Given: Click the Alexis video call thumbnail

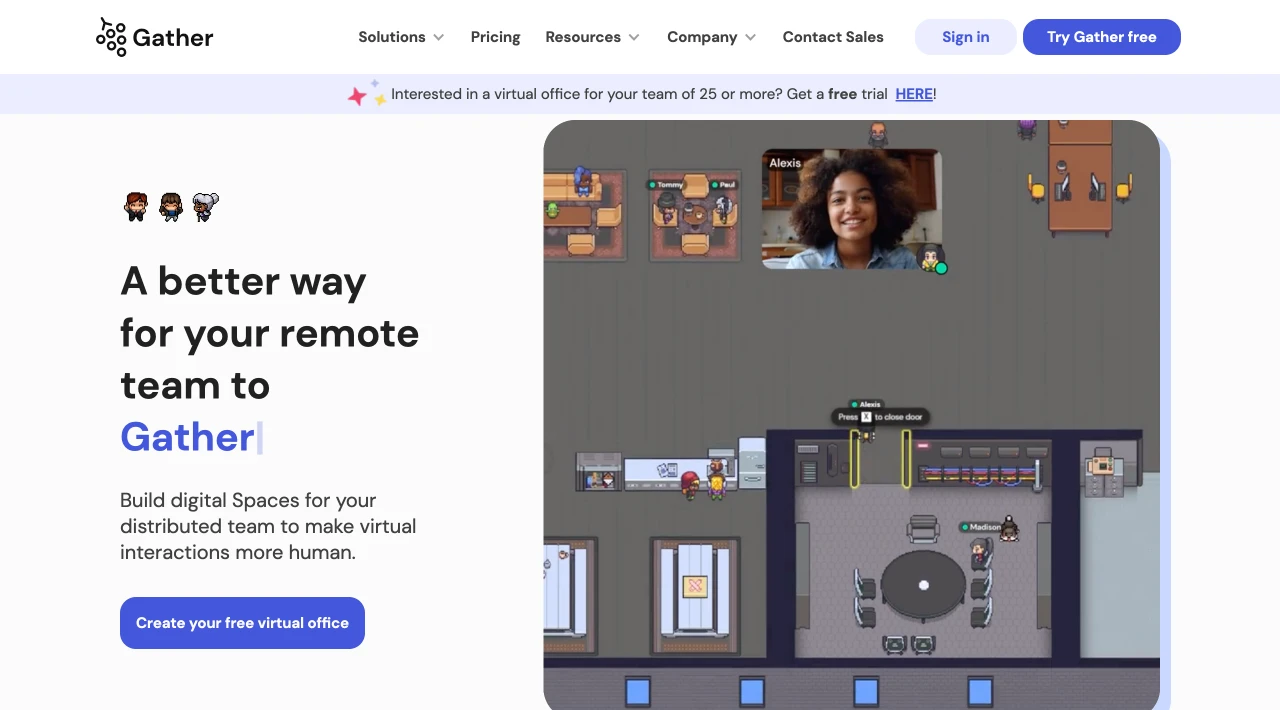Looking at the screenshot, I should (852, 209).
